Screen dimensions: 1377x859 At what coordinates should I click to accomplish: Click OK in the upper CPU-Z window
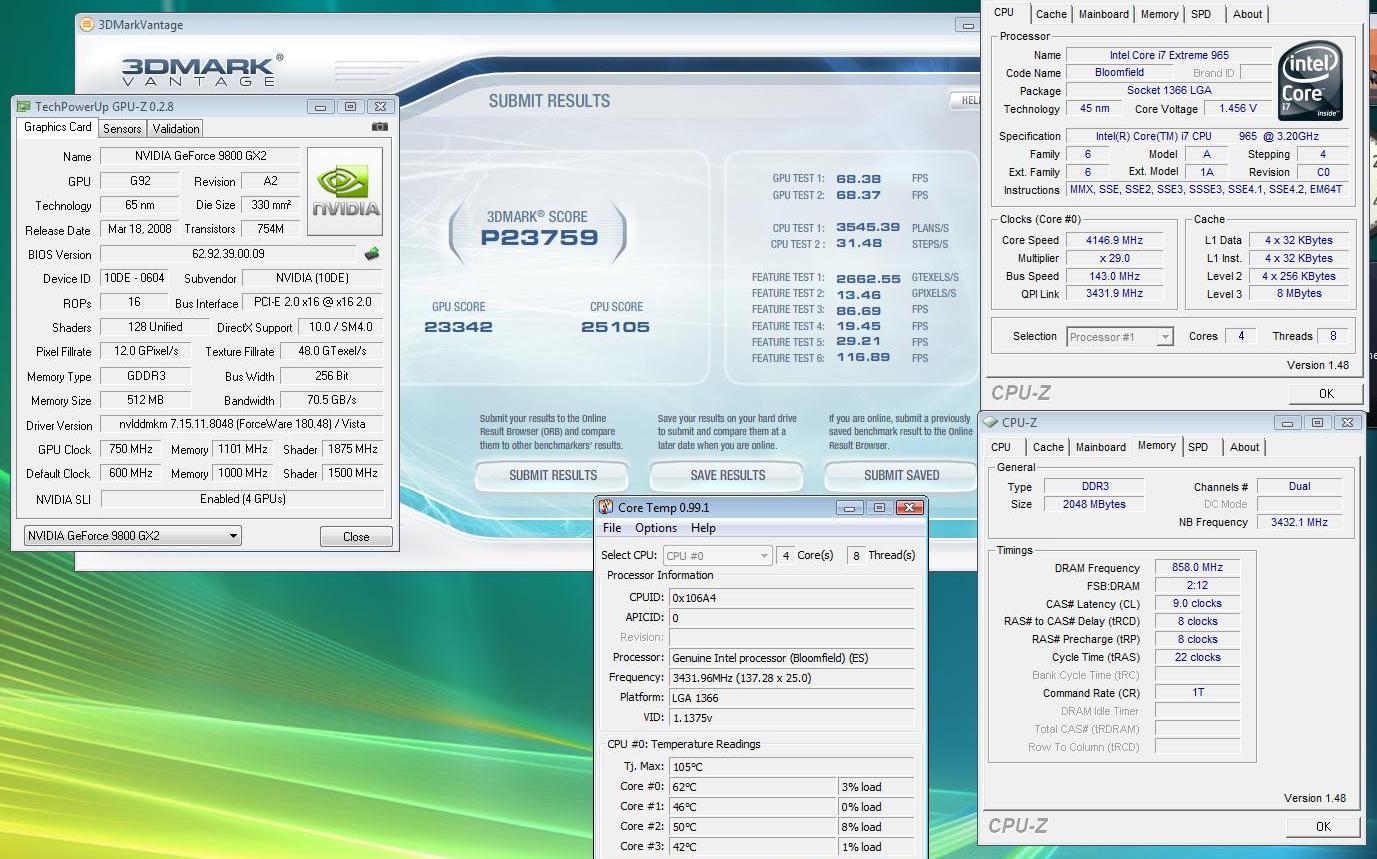1326,393
